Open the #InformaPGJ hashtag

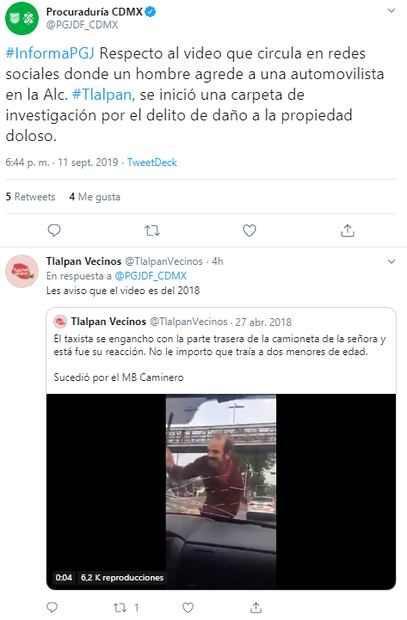pyautogui.click(x=50, y=53)
